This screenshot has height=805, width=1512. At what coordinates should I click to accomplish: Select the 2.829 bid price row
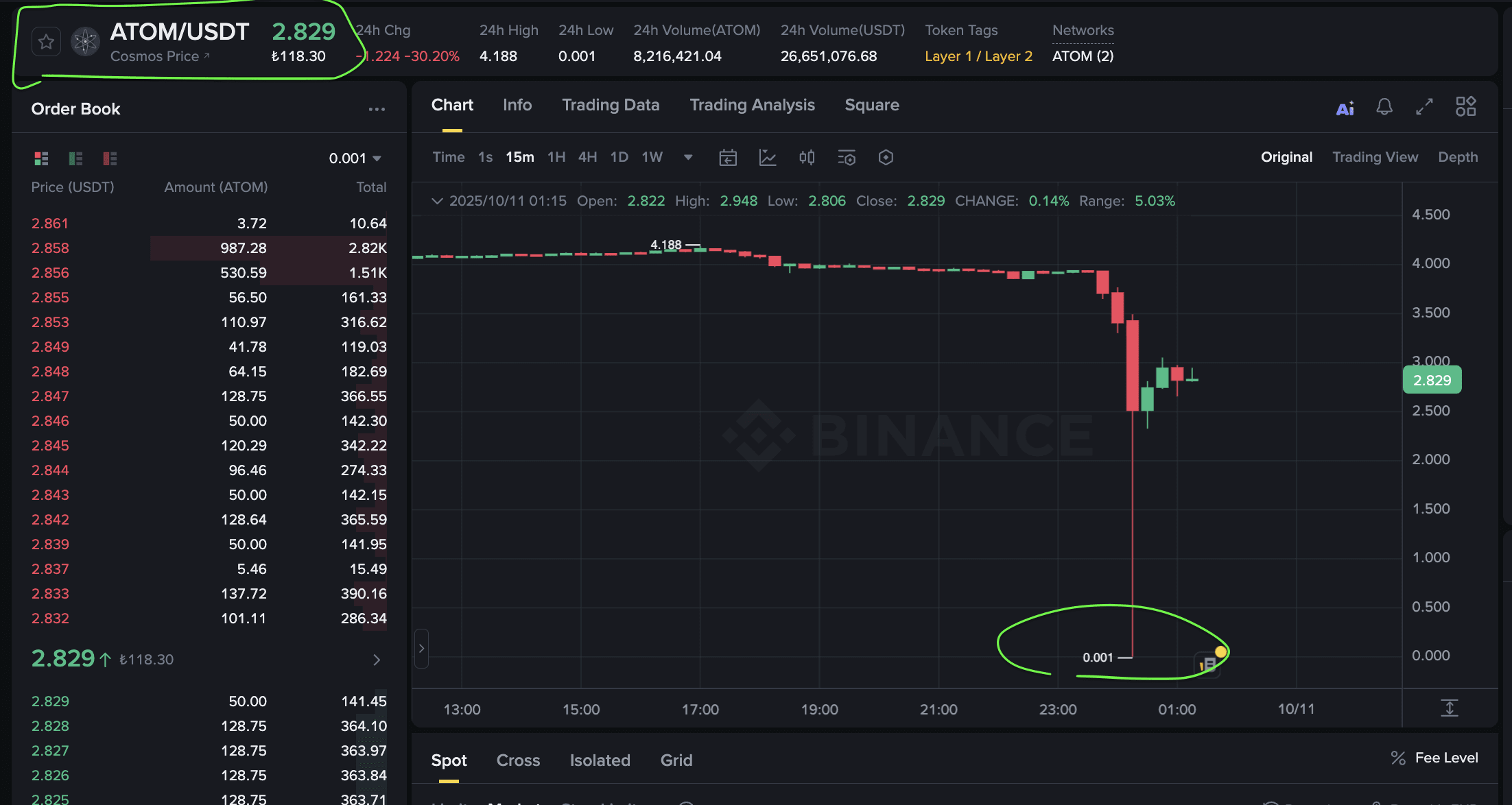click(x=209, y=701)
